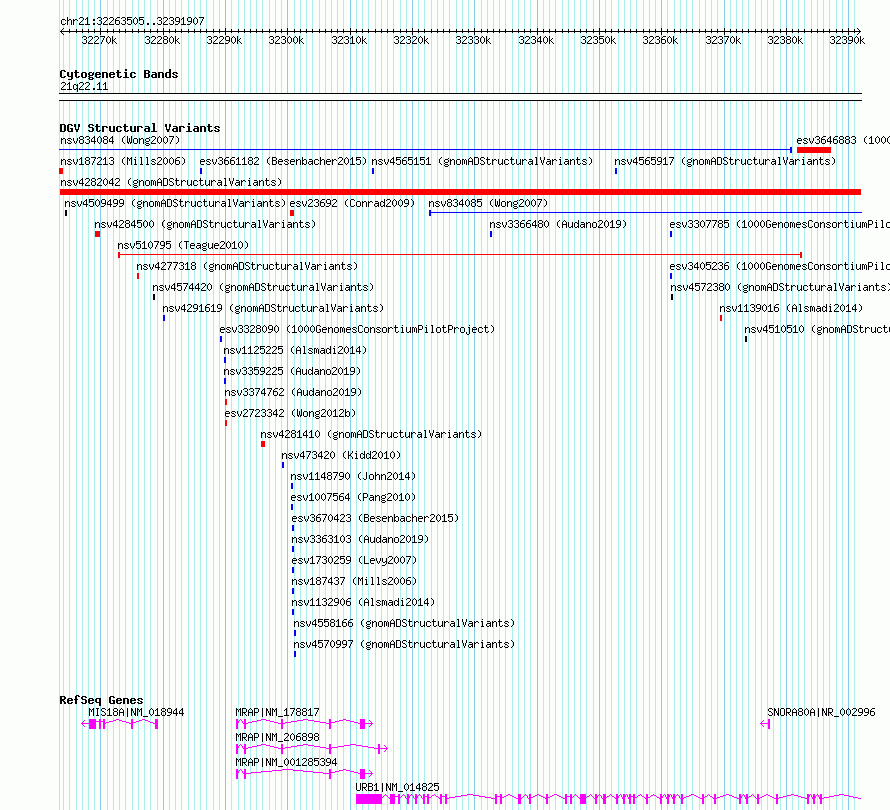890x810 pixels.
Task: Select nsv834085 (Wong2007) label
Action: [488, 203]
